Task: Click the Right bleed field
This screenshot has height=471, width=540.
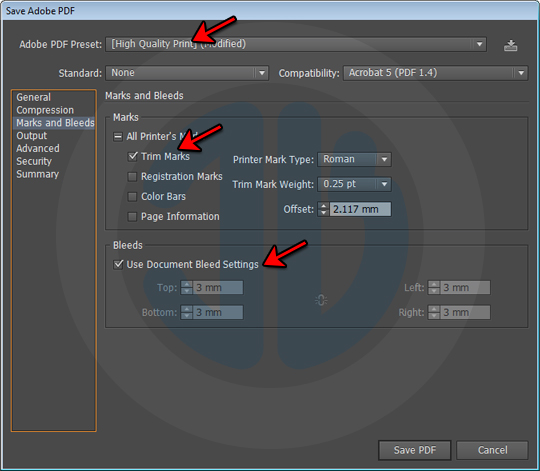Action: 465,312
